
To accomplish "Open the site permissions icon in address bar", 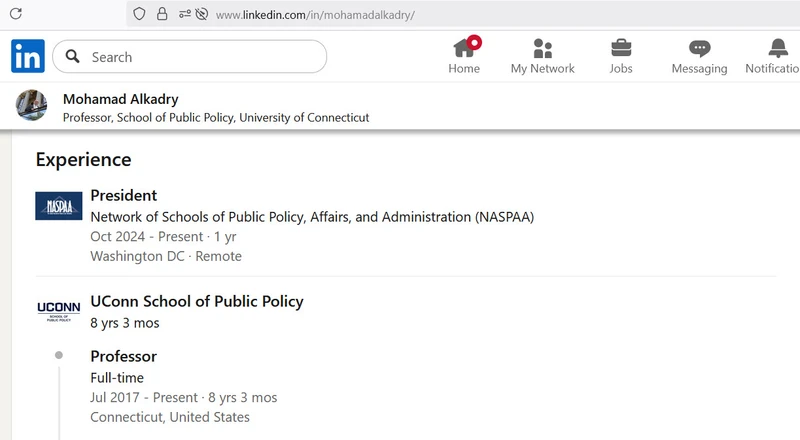I will pos(192,15).
